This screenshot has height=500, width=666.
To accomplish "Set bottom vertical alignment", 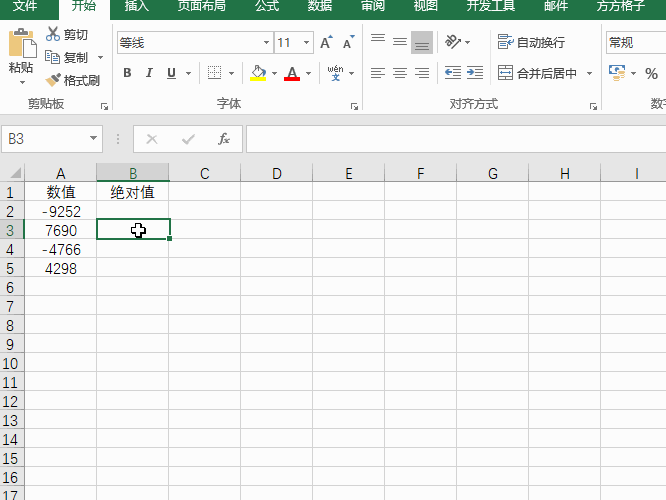I will [422, 42].
